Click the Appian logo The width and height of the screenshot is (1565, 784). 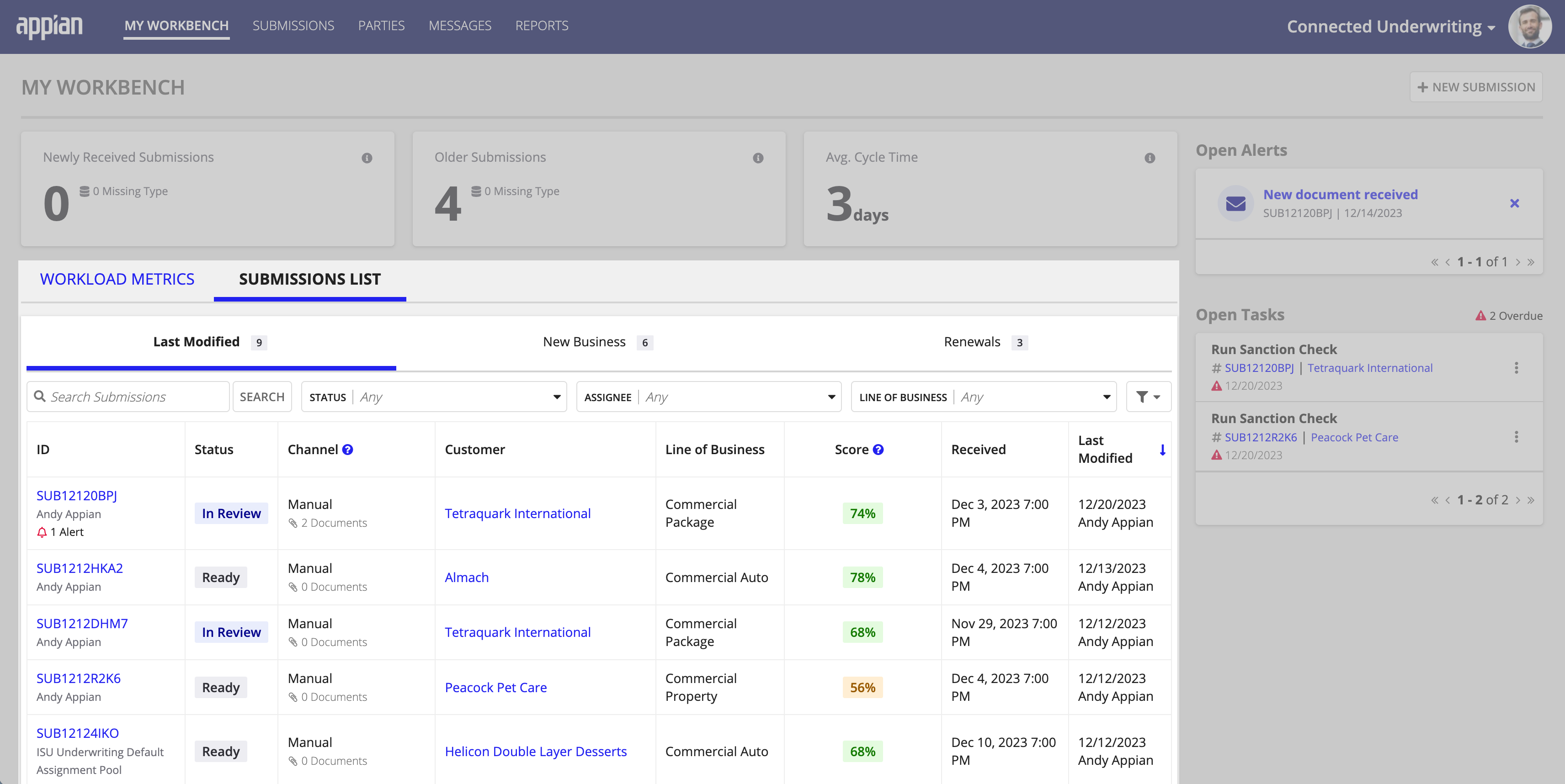[x=49, y=26]
